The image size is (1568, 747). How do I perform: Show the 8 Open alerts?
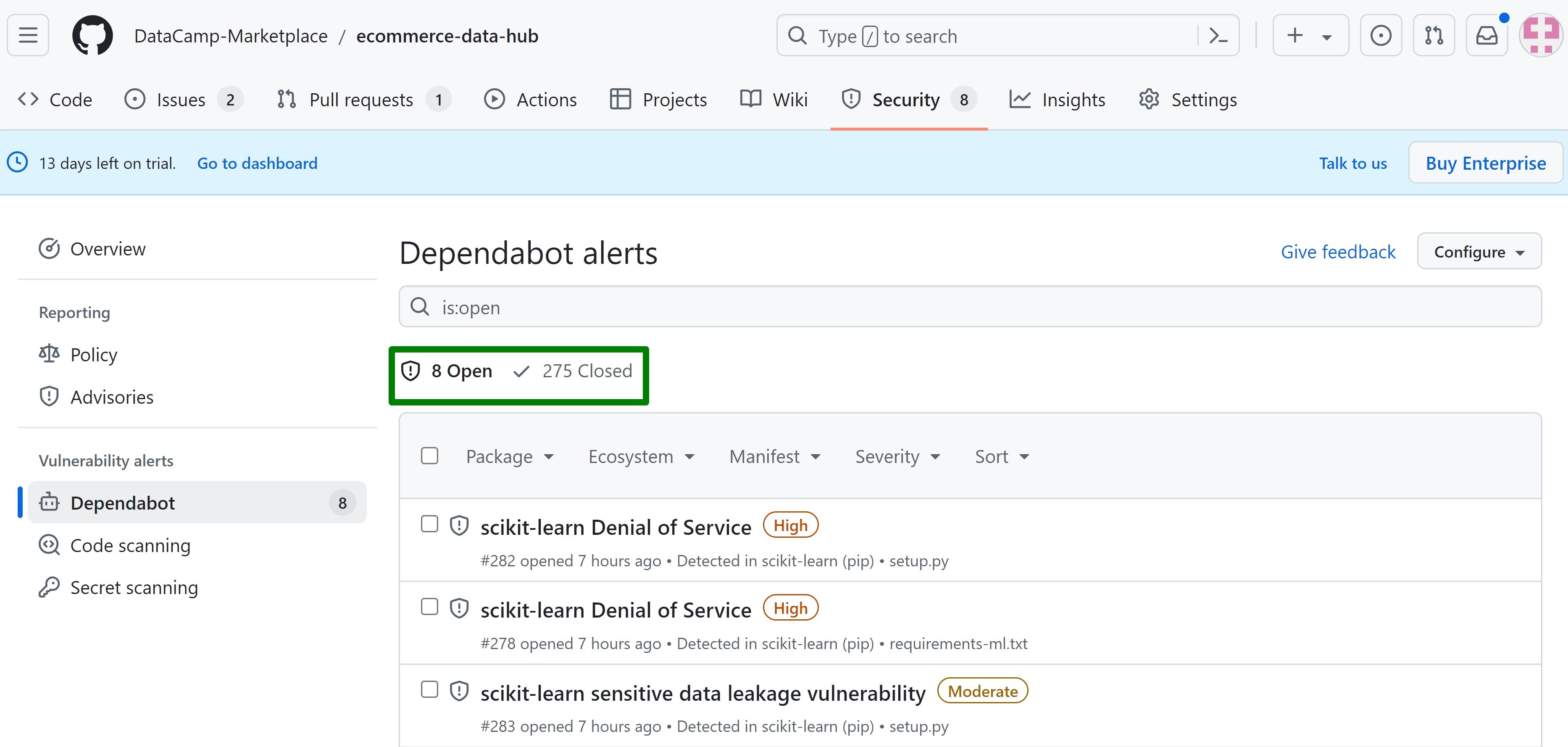point(447,371)
